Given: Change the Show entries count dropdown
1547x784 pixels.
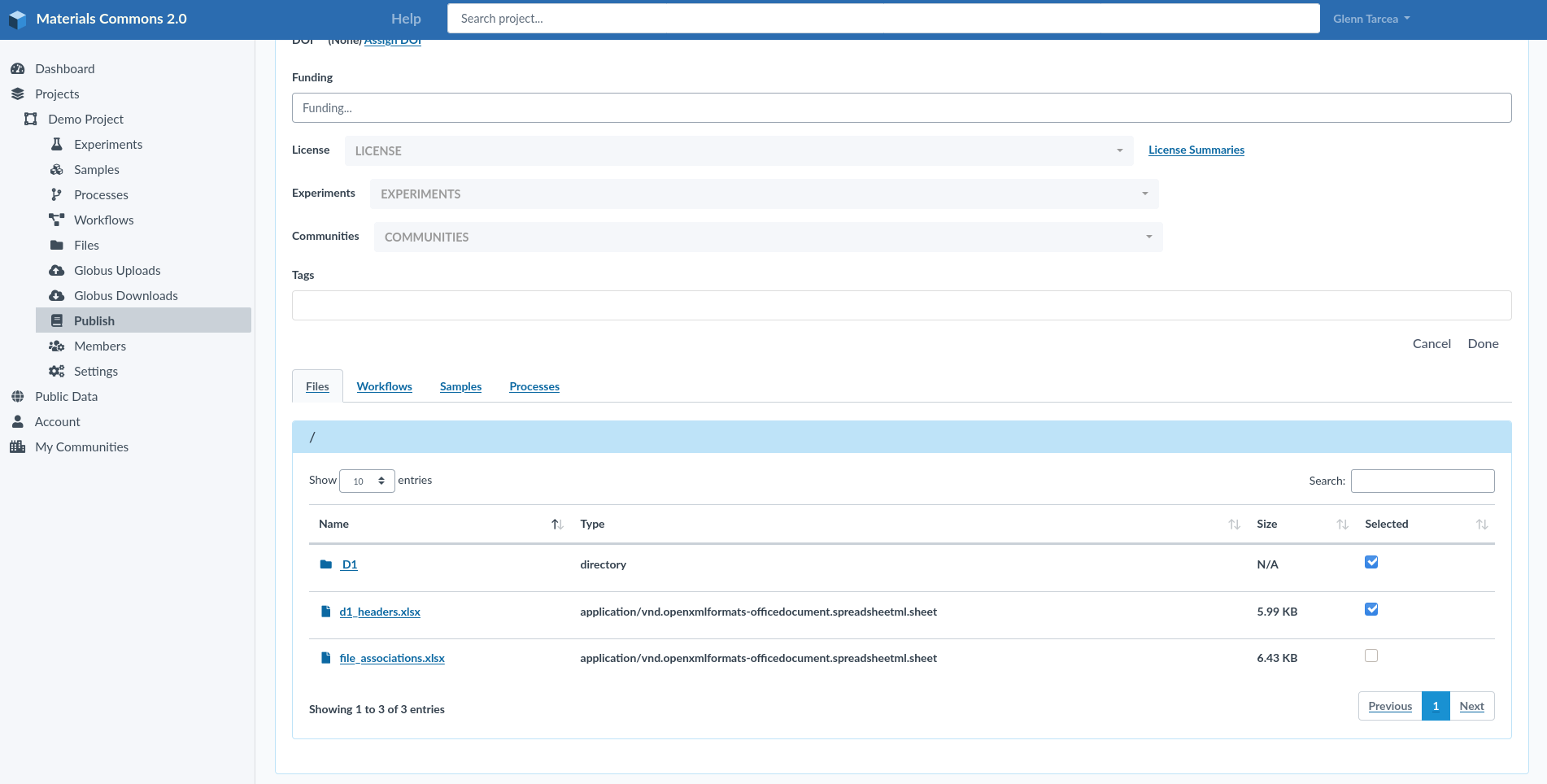Looking at the screenshot, I should [x=367, y=481].
